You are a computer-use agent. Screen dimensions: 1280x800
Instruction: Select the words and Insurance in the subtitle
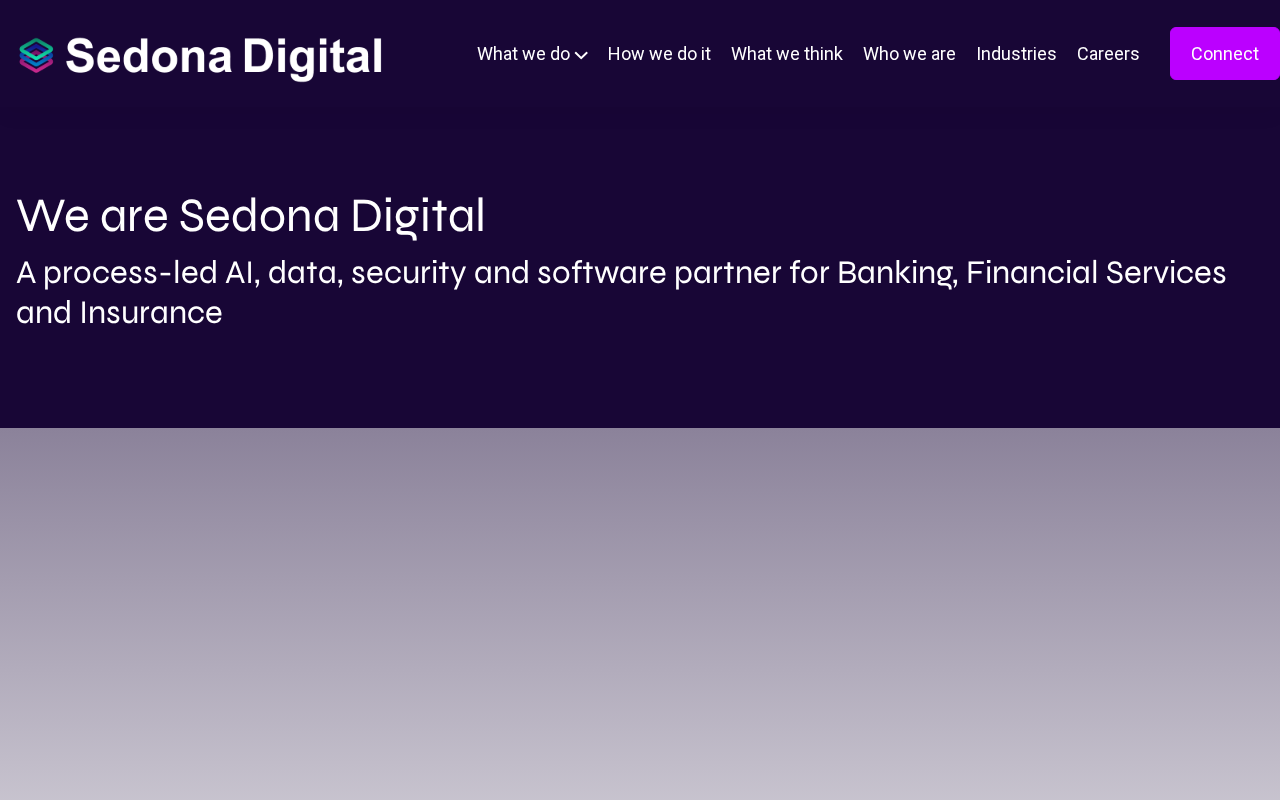point(119,313)
